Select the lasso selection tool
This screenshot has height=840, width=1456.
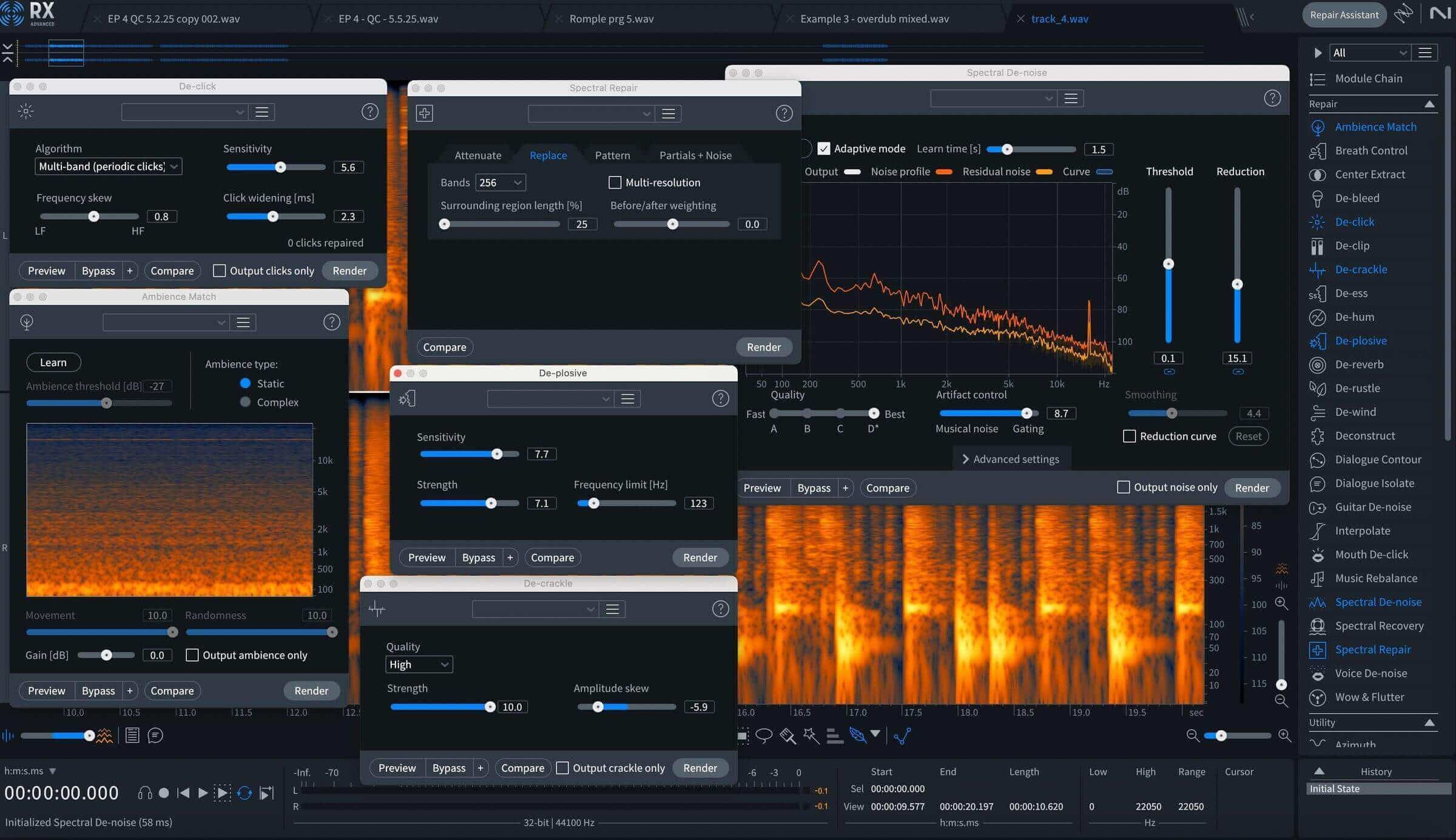[764, 736]
